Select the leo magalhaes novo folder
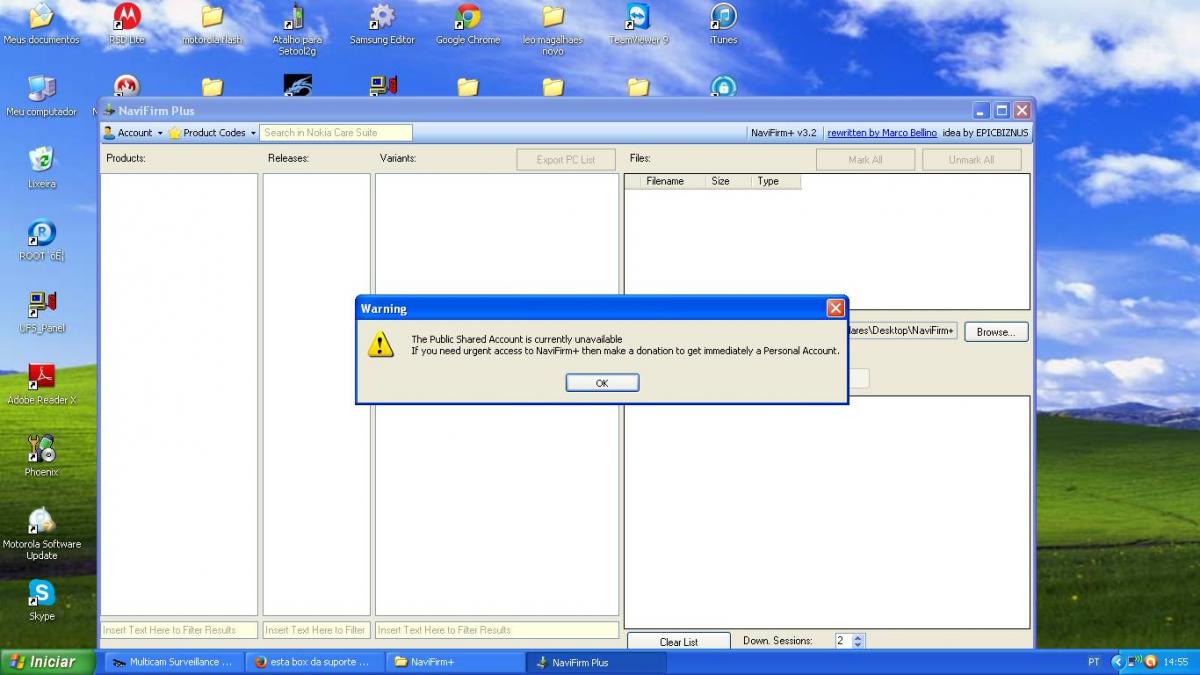The image size is (1200, 675). pos(553,29)
